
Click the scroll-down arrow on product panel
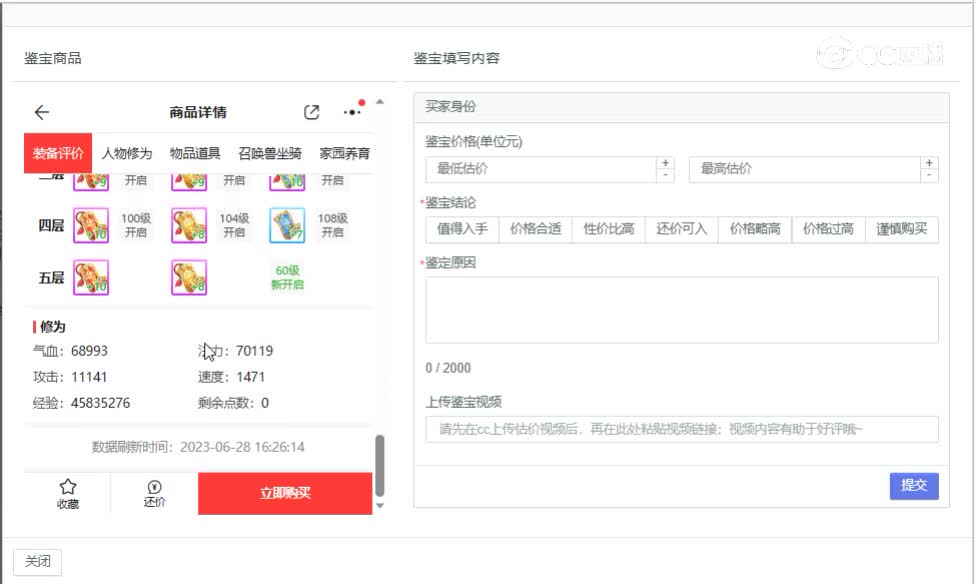tap(378, 506)
